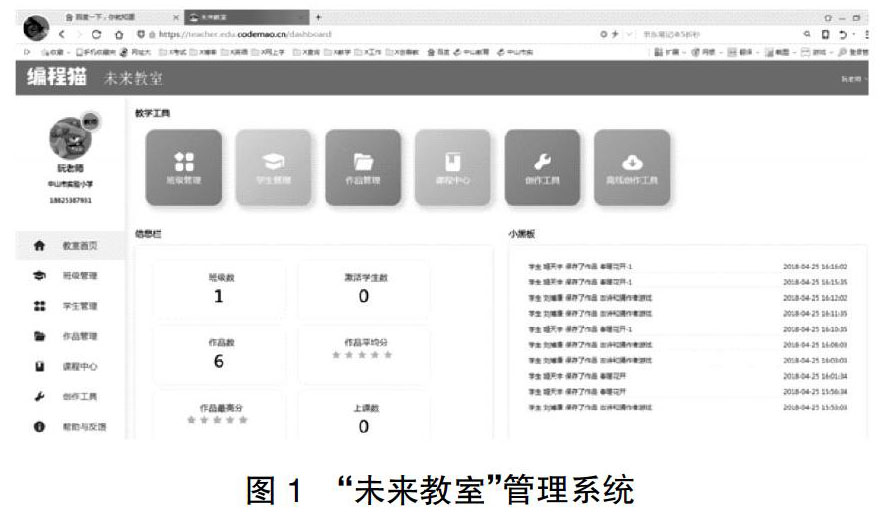Select 课程中心 in the left sidebar

coord(70,366)
